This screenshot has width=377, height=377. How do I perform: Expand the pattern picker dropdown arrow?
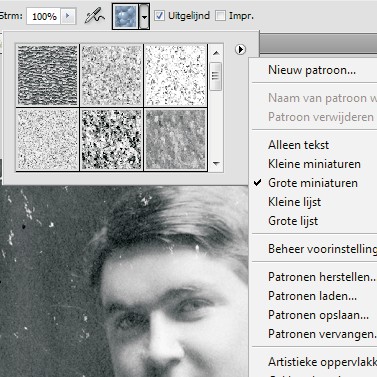(x=144, y=16)
